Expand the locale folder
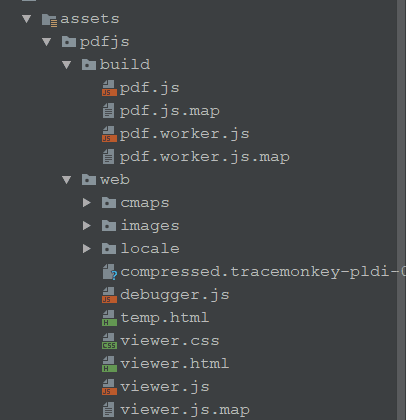 (x=87, y=249)
